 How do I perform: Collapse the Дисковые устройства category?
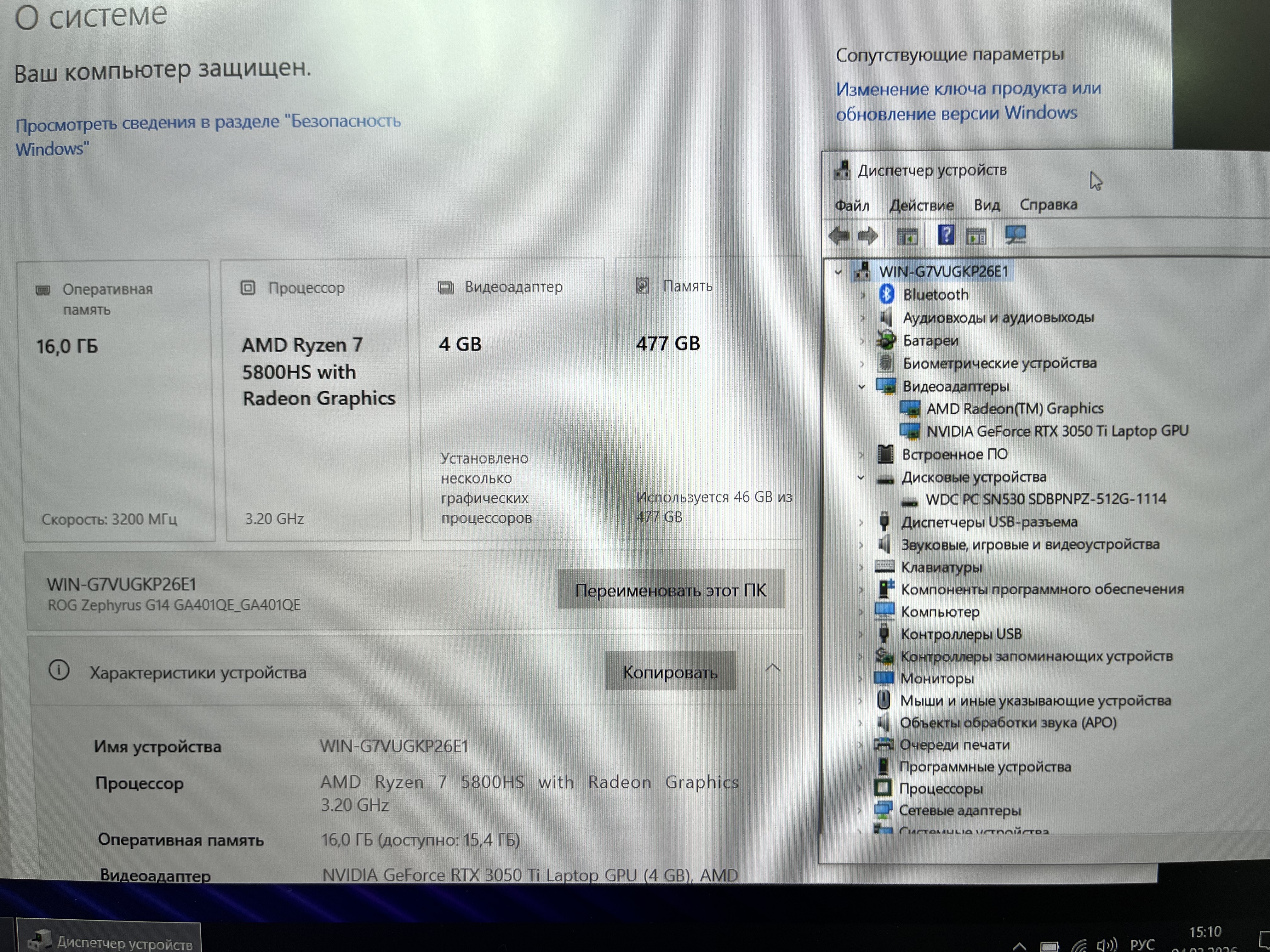861,477
